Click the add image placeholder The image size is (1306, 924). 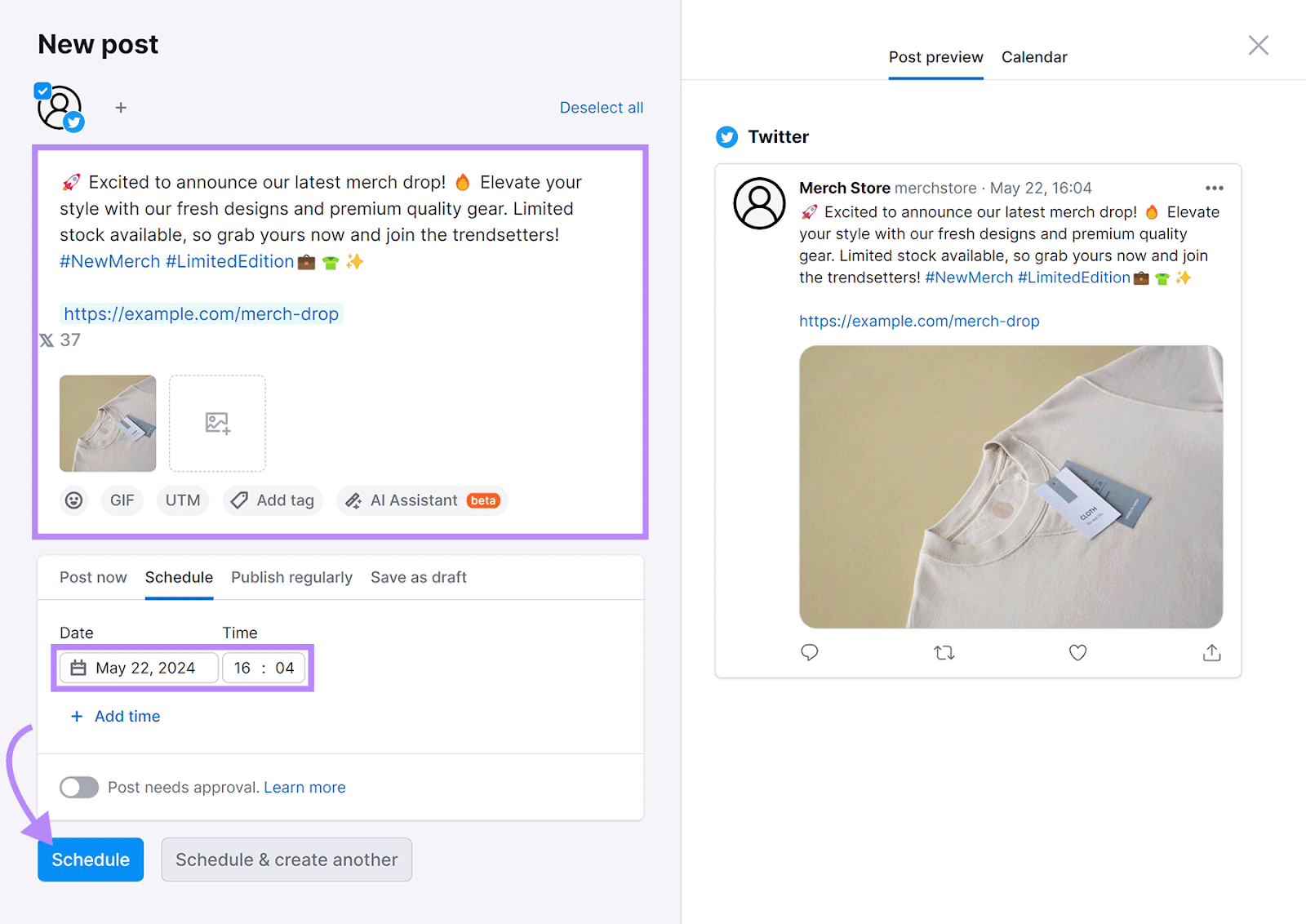click(216, 424)
